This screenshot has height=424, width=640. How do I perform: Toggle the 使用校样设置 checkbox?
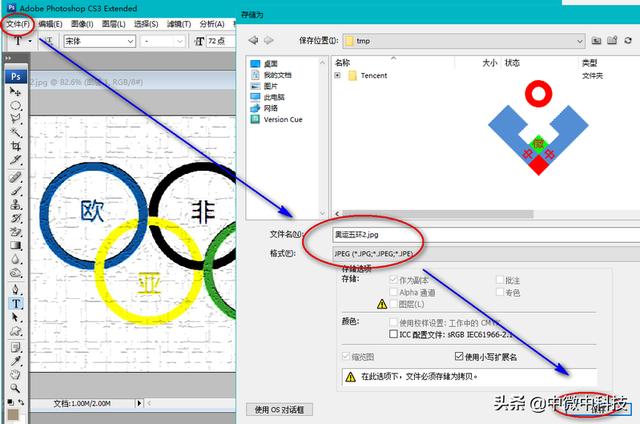[393, 322]
